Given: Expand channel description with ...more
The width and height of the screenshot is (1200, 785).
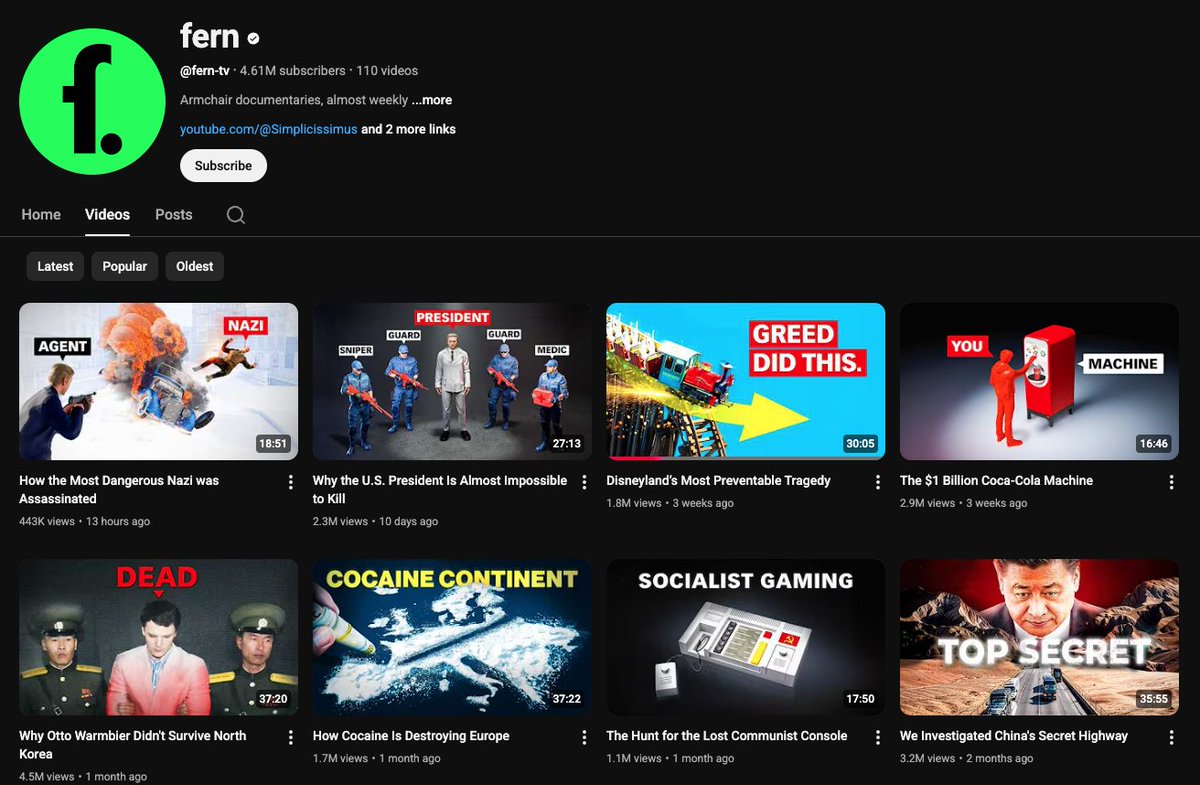Looking at the screenshot, I should coord(432,100).
